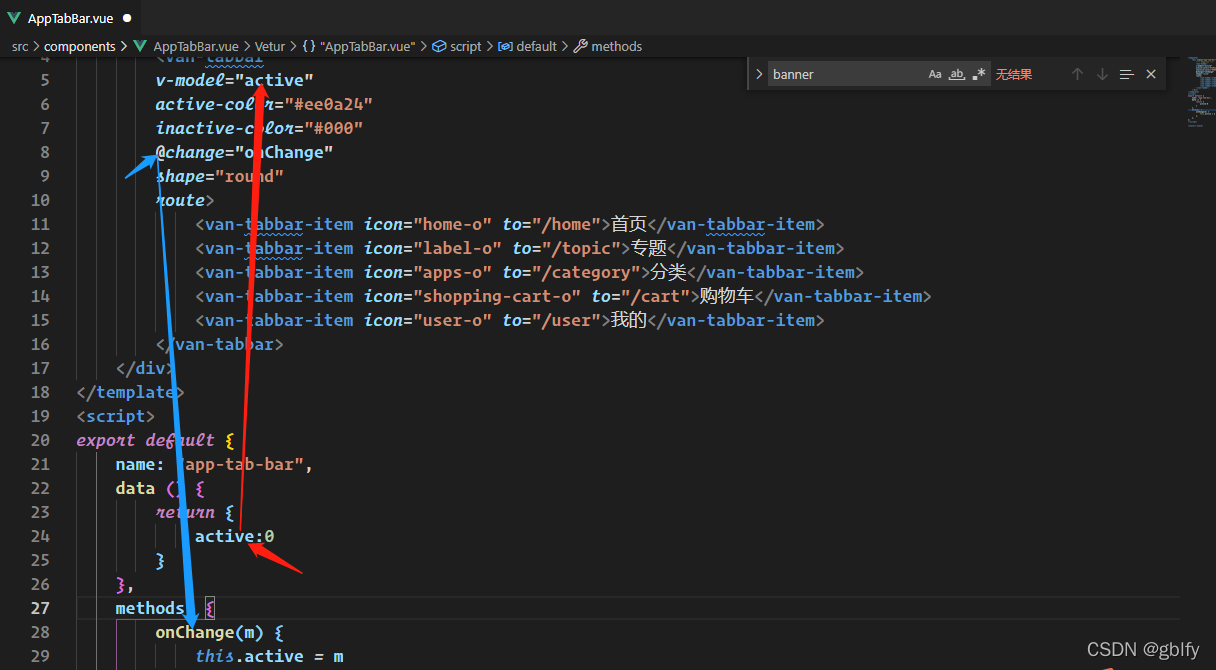Click the Vue icon on the editor tab
Screen dimensions: 1216x670
tap(14, 18)
